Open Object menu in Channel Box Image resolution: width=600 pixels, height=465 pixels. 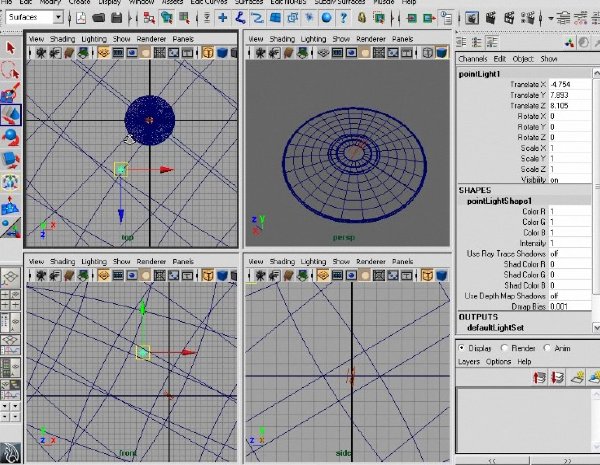coord(523,59)
